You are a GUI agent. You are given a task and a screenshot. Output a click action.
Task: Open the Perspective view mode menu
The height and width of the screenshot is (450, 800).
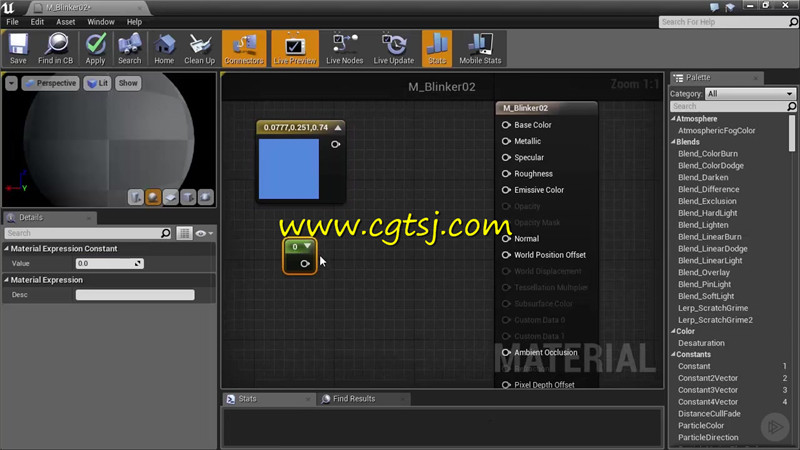coord(51,83)
